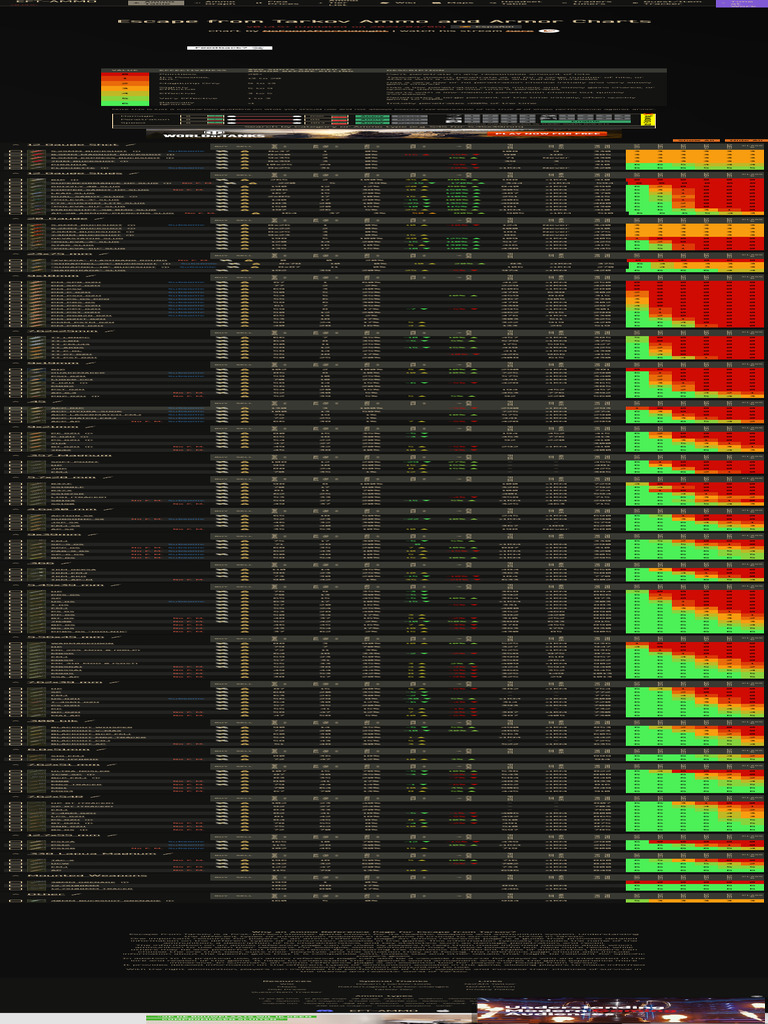Click icon next to .338 Lapua Magnum heading
The image size is (768, 1024).
tap(168, 853)
